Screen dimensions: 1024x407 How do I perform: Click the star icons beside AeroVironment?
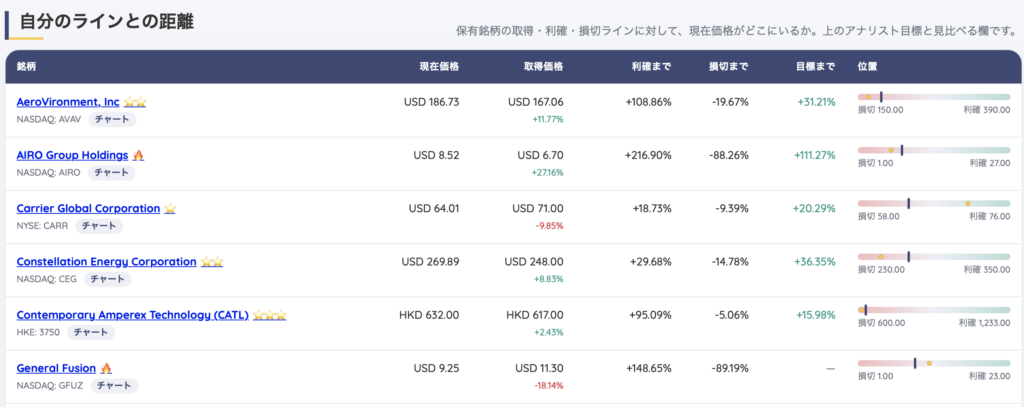[135, 103]
